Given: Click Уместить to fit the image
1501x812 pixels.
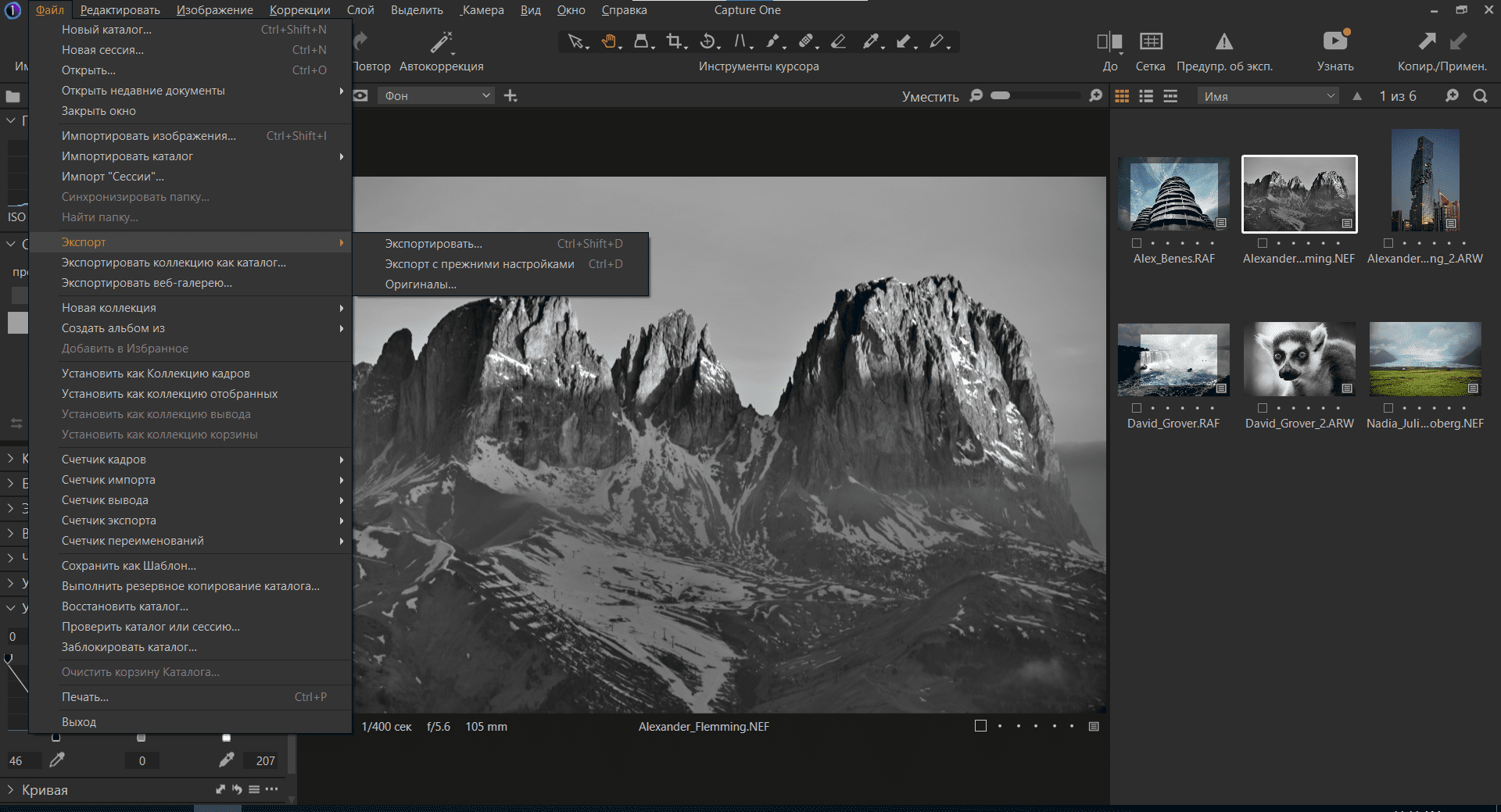Looking at the screenshot, I should [930, 97].
